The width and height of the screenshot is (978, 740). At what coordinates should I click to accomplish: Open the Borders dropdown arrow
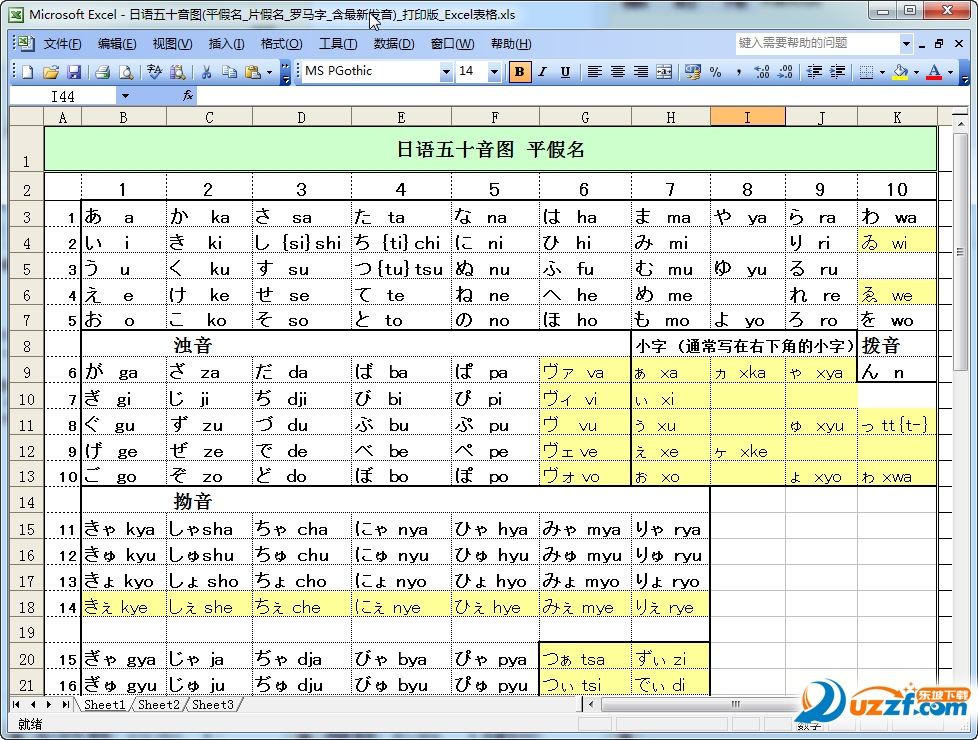[x=882, y=72]
